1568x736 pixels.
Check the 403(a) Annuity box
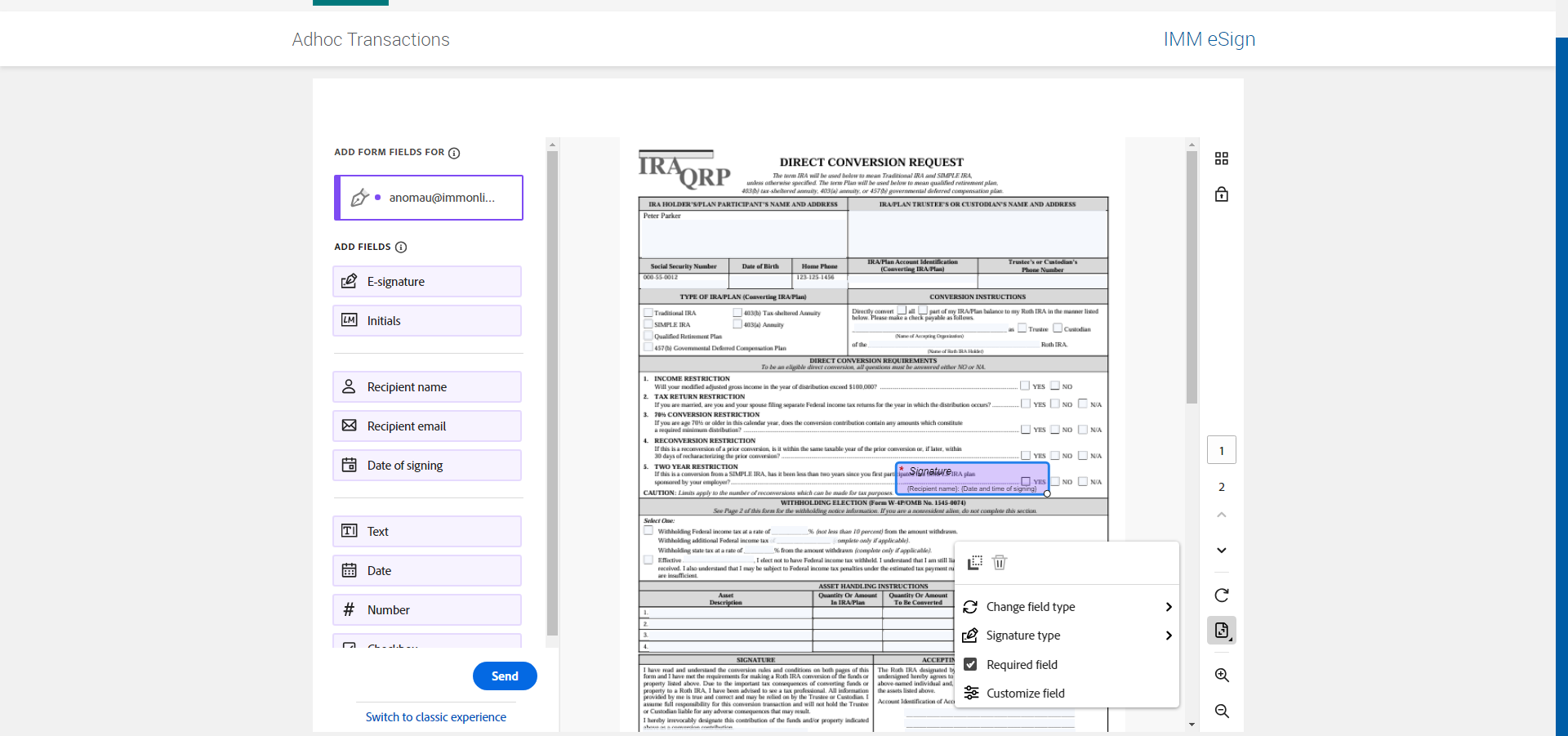click(x=737, y=324)
